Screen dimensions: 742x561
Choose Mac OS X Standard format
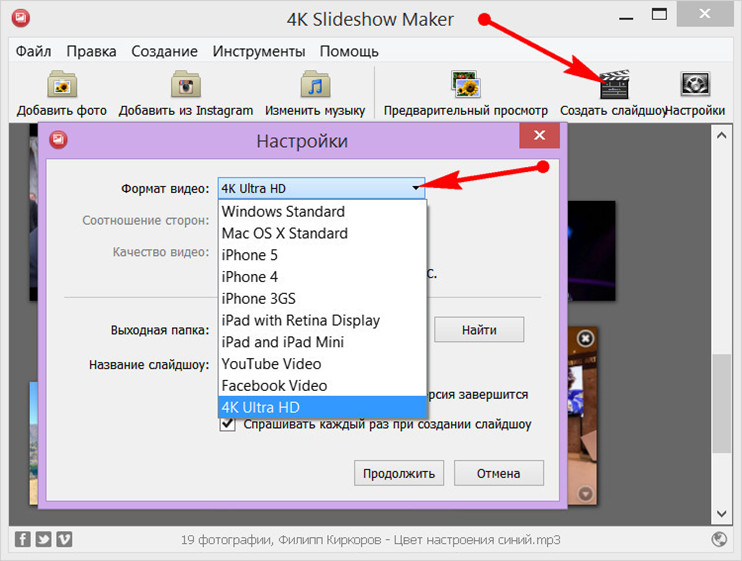tap(322, 233)
